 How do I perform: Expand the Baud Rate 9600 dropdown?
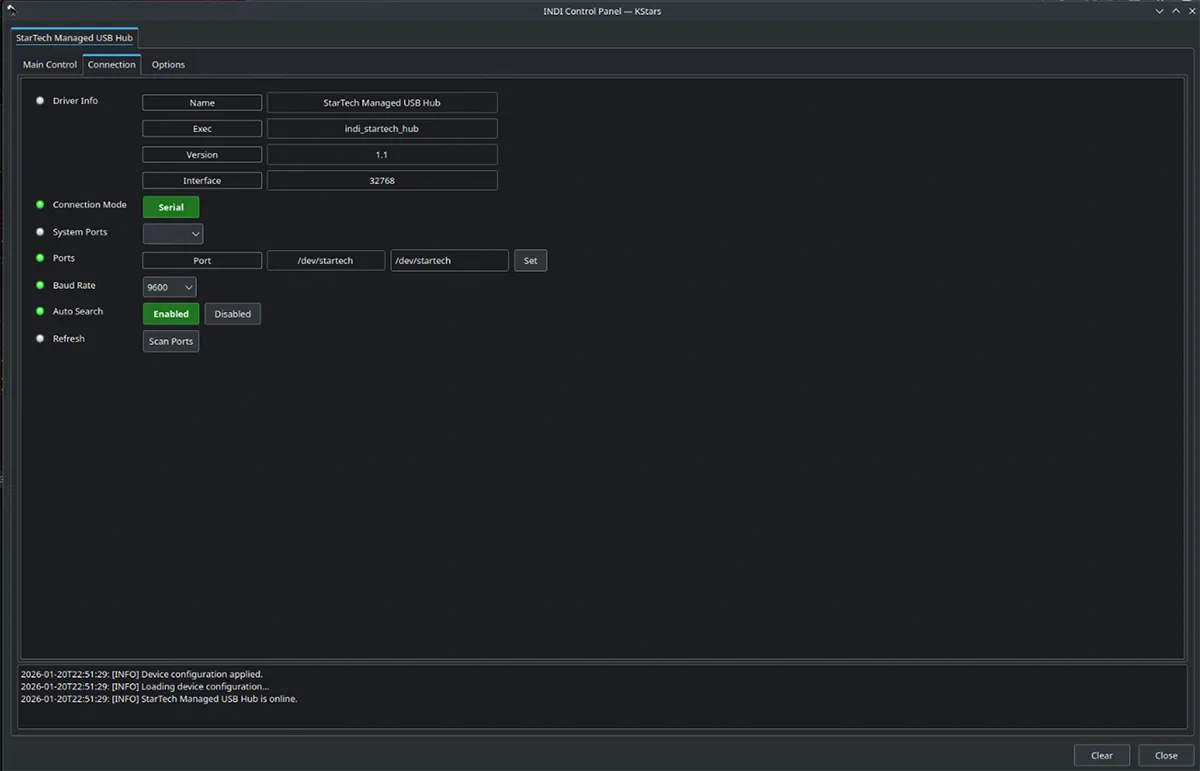[x=169, y=287]
